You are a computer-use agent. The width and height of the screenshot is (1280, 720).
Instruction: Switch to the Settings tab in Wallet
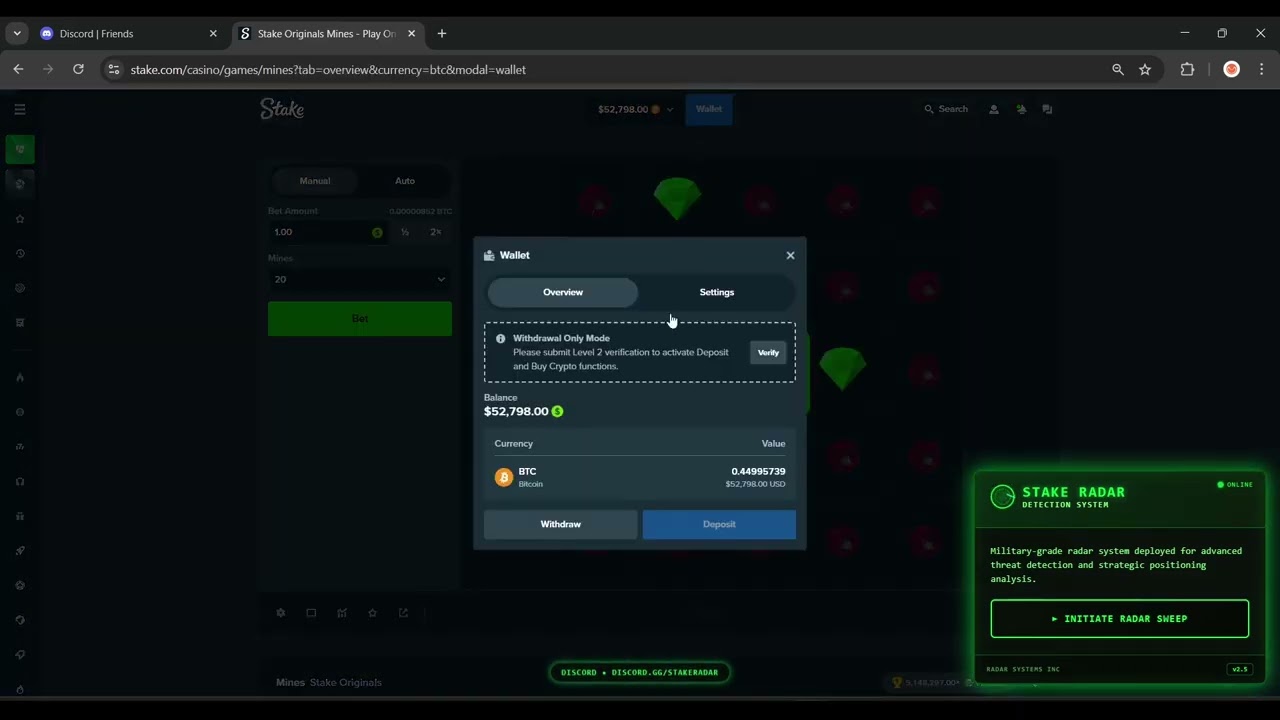[717, 292]
